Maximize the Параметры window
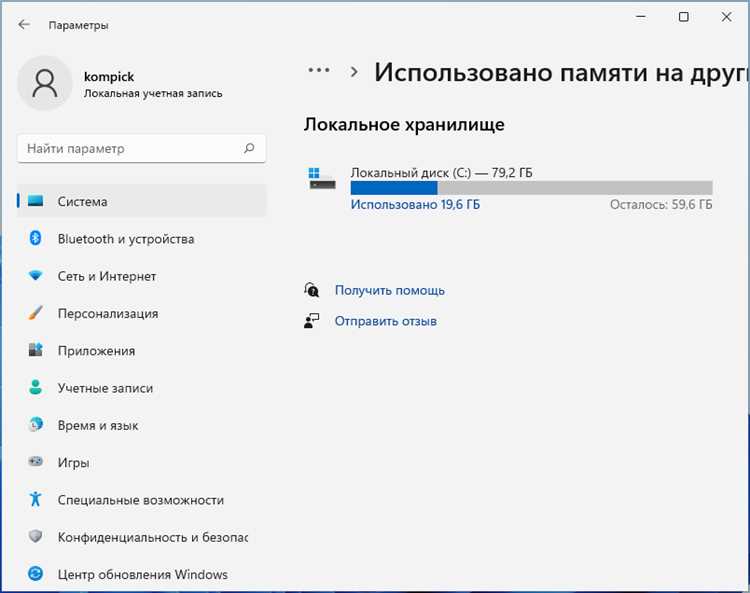Viewport: 750px width, 593px height. pyautogui.click(x=684, y=17)
